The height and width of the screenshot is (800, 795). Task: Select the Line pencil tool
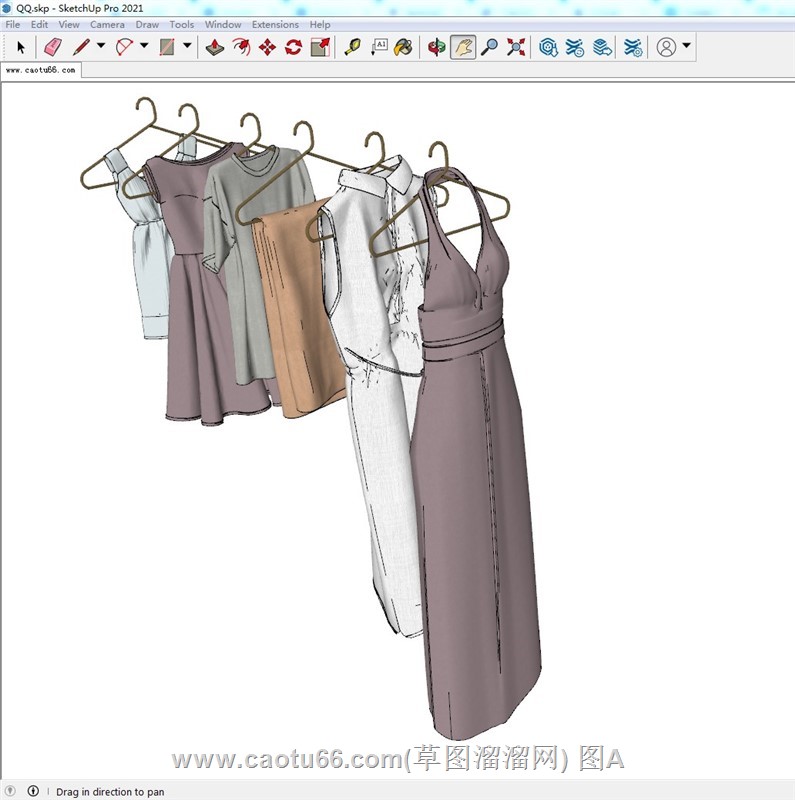pyautogui.click(x=81, y=47)
